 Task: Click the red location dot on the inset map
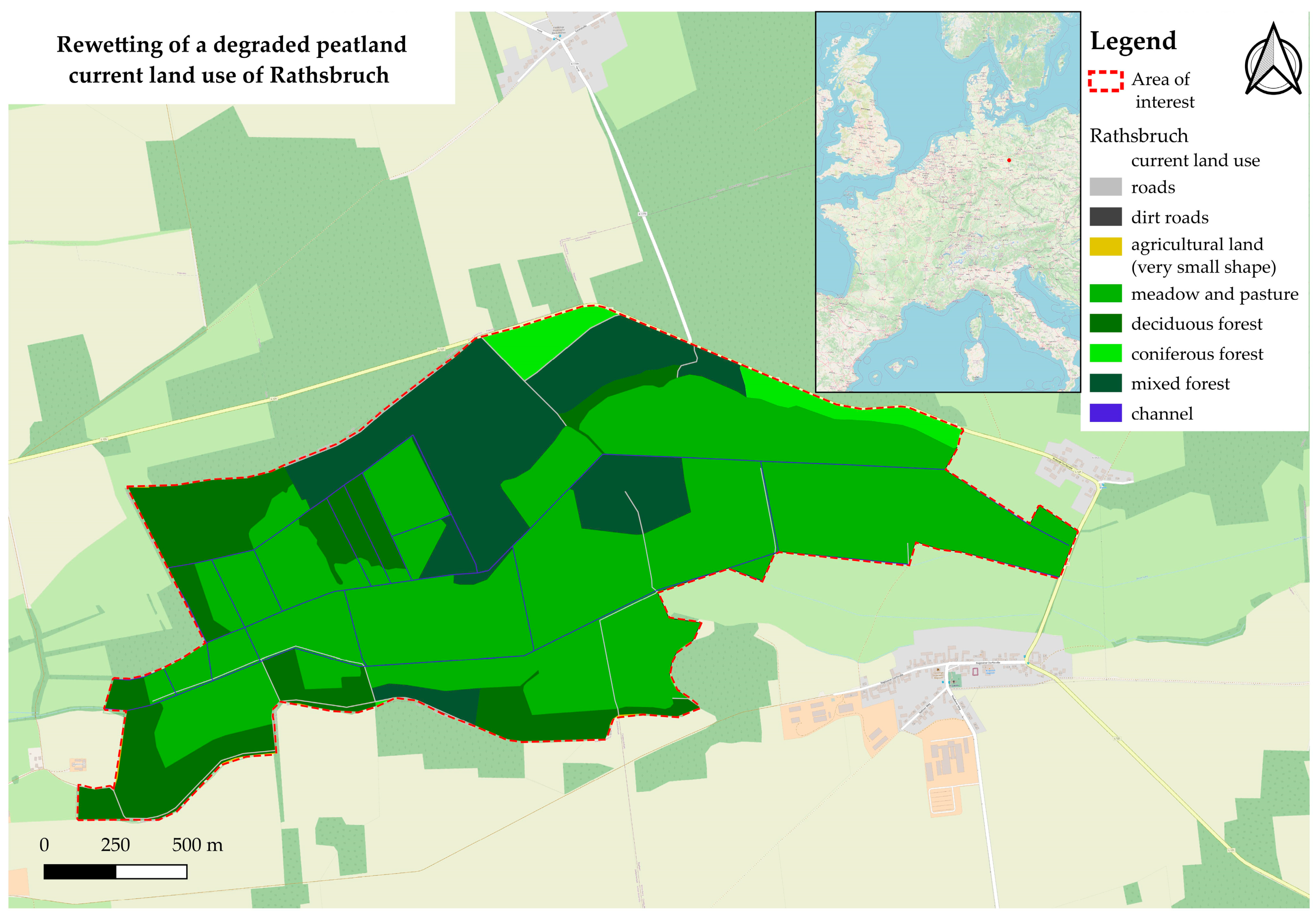[x=1009, y=160]
